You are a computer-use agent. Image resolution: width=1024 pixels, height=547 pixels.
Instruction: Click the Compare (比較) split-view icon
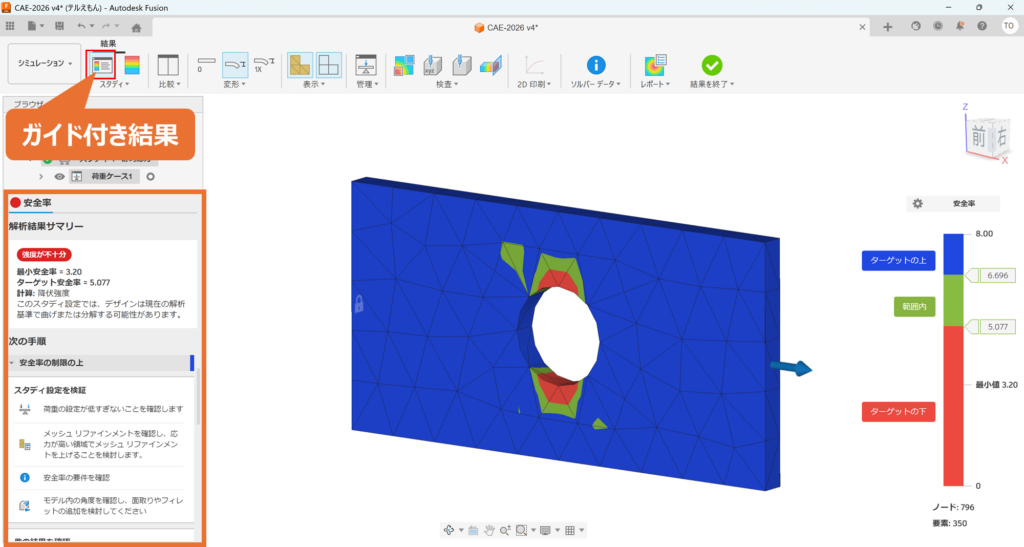pos(168,65)
